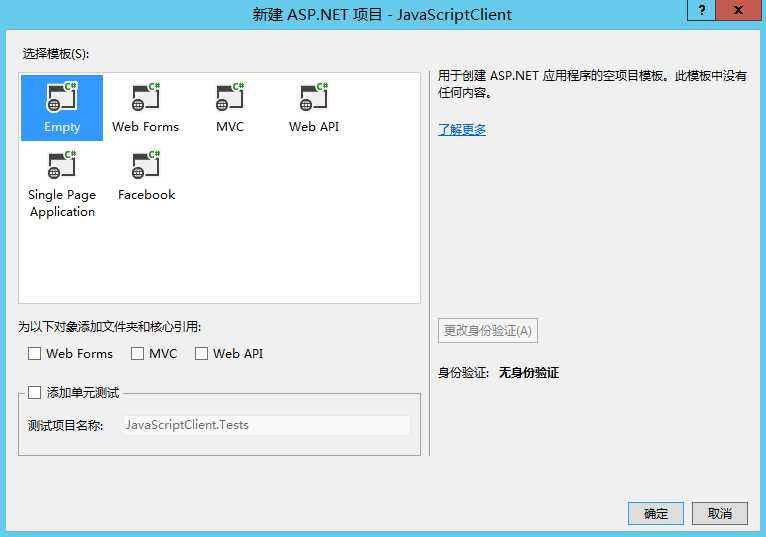Confirm with the 确定 button

coord(656,514)
